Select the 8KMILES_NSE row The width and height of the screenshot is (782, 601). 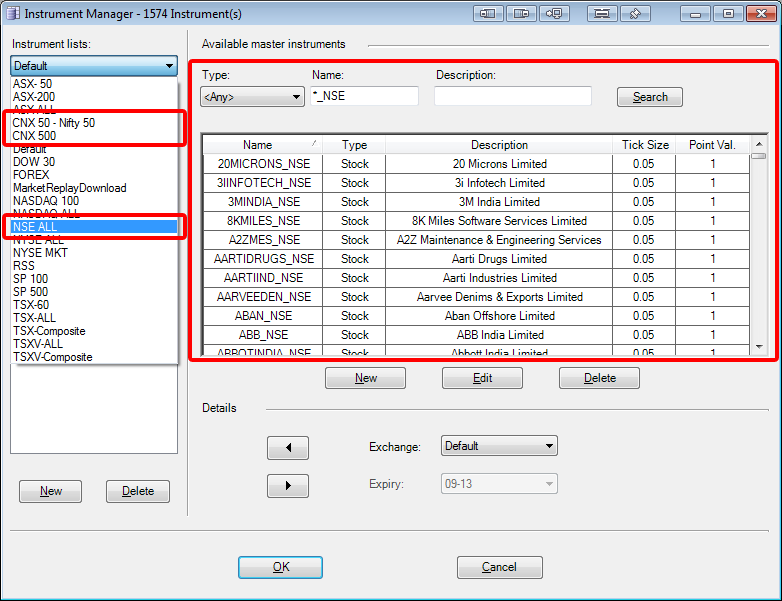coord(476,220)
